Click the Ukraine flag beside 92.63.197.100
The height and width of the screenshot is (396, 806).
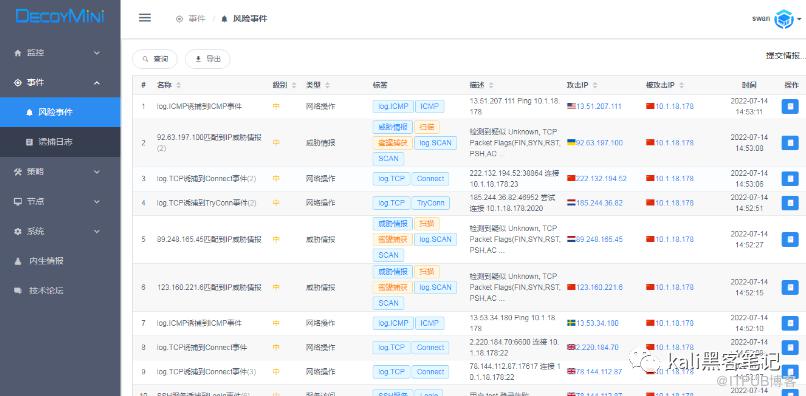[x=571, y=142]
